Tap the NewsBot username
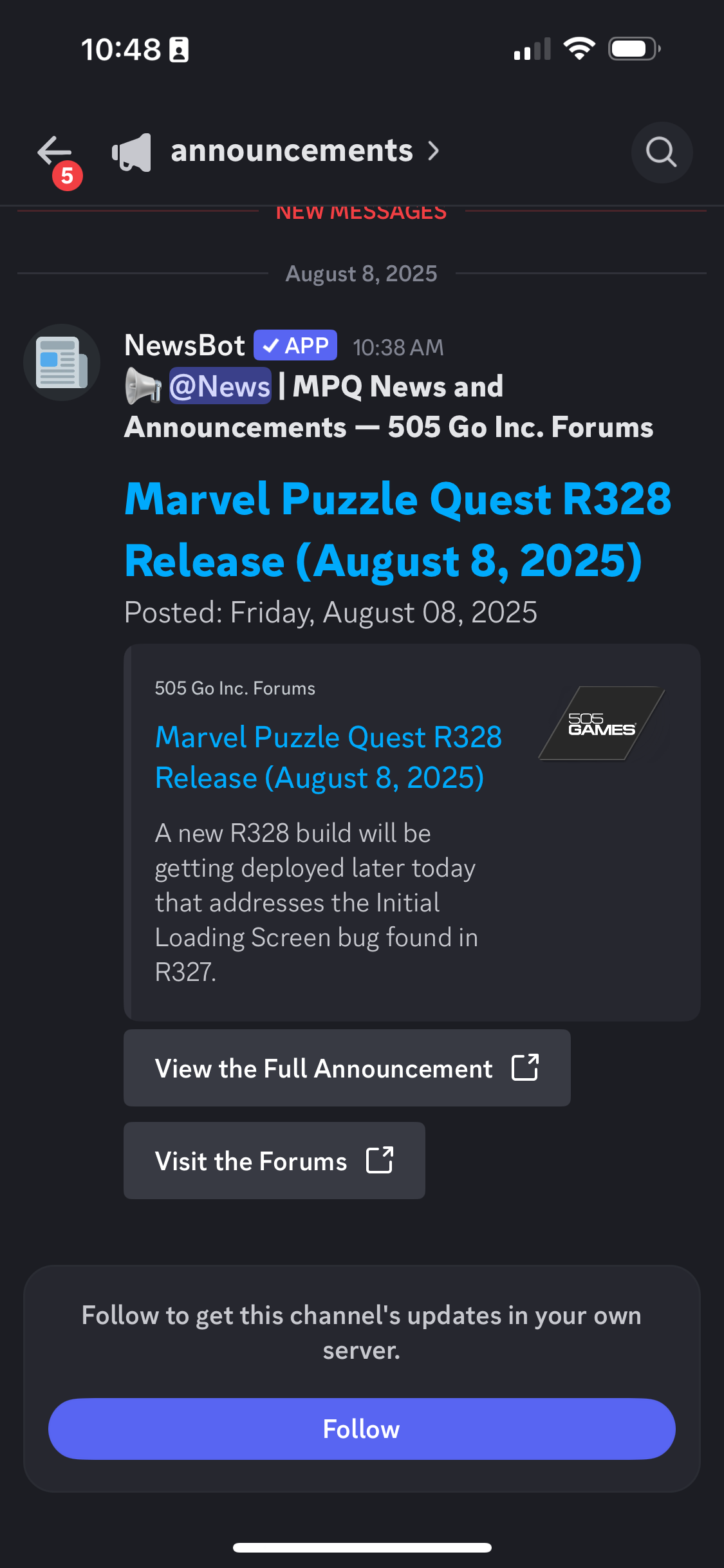724x1568 pixels. pos(185,346)
